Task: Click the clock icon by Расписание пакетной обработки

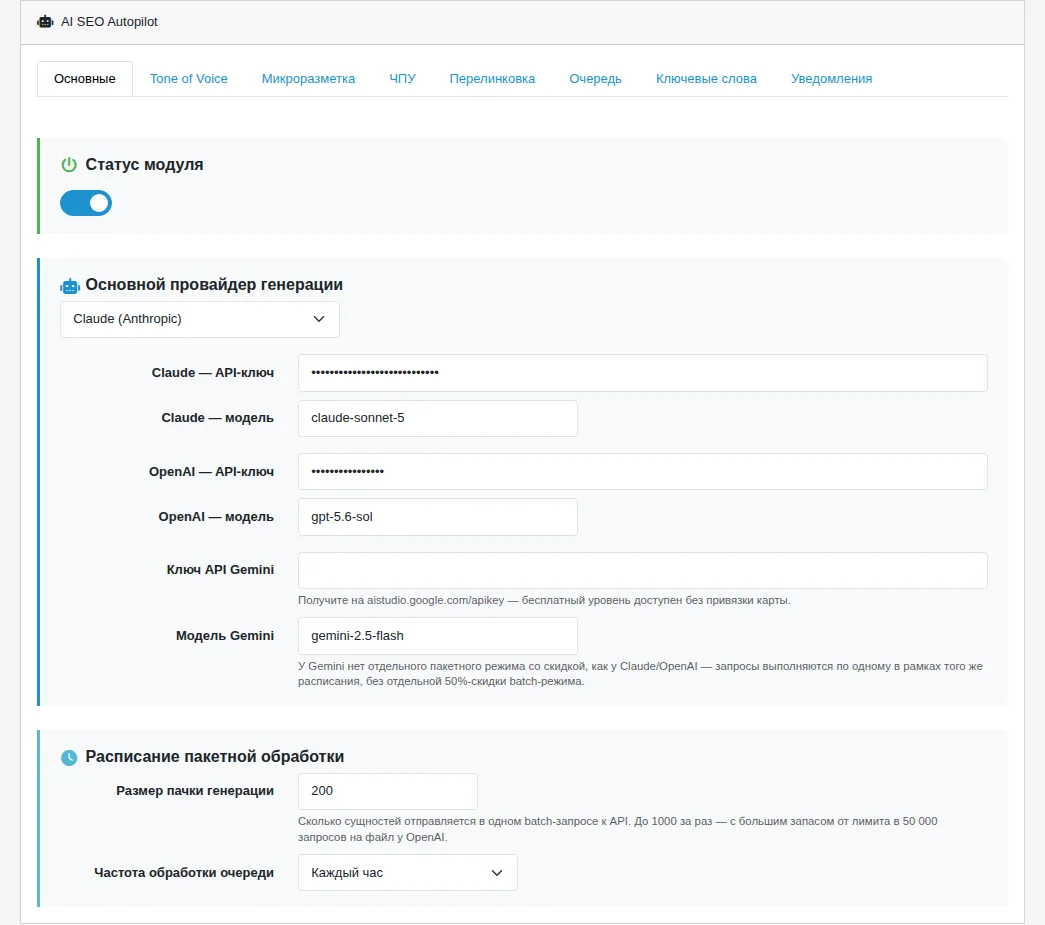Action: pyautogui.click(x=69, y=758)
